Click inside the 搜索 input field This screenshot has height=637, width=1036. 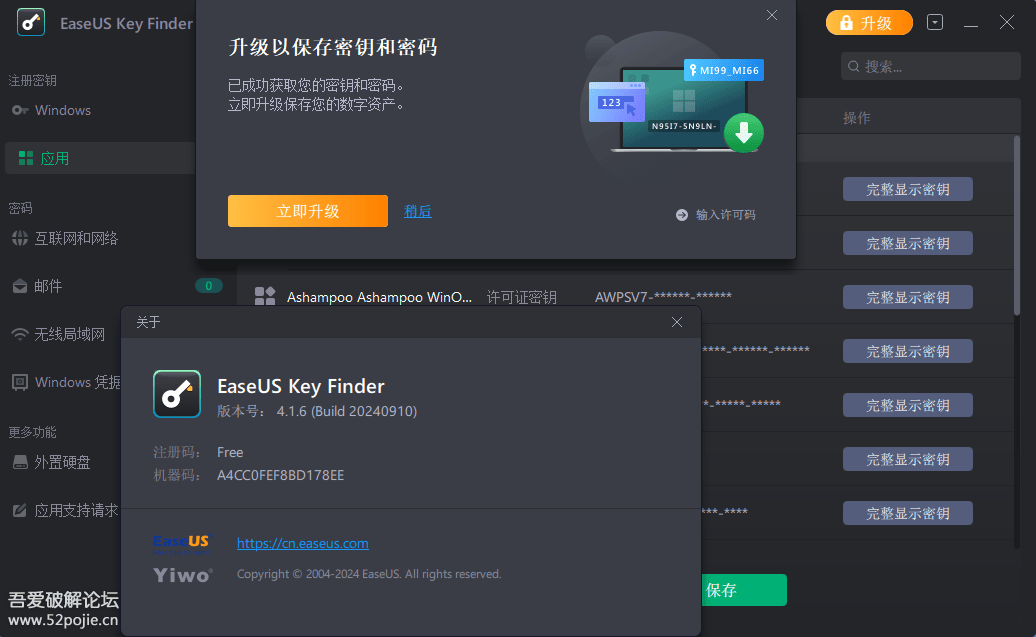point(930,66)
